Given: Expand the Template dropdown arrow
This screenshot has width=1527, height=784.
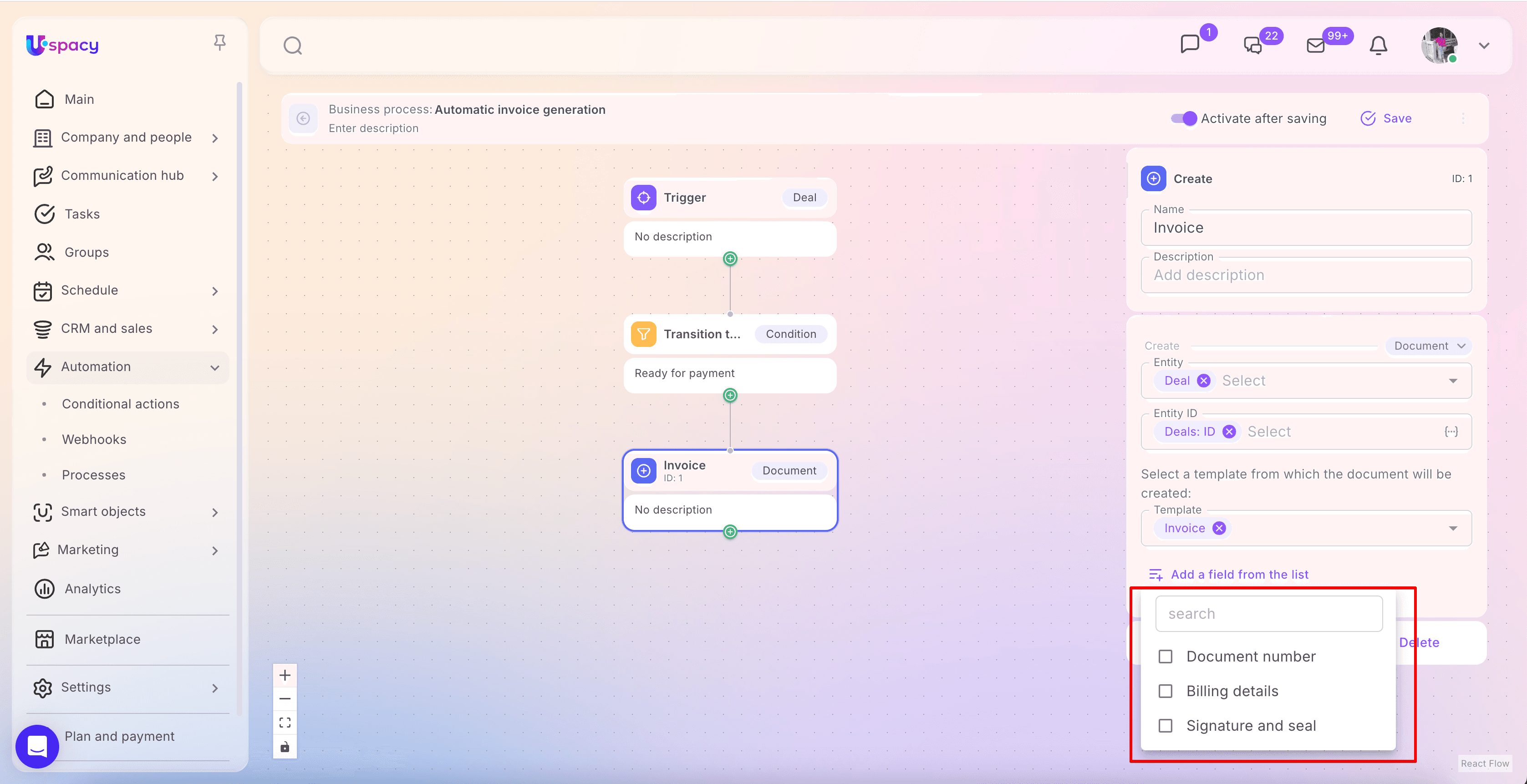Looking at the screenshot, I should (x=1453, y=529).
